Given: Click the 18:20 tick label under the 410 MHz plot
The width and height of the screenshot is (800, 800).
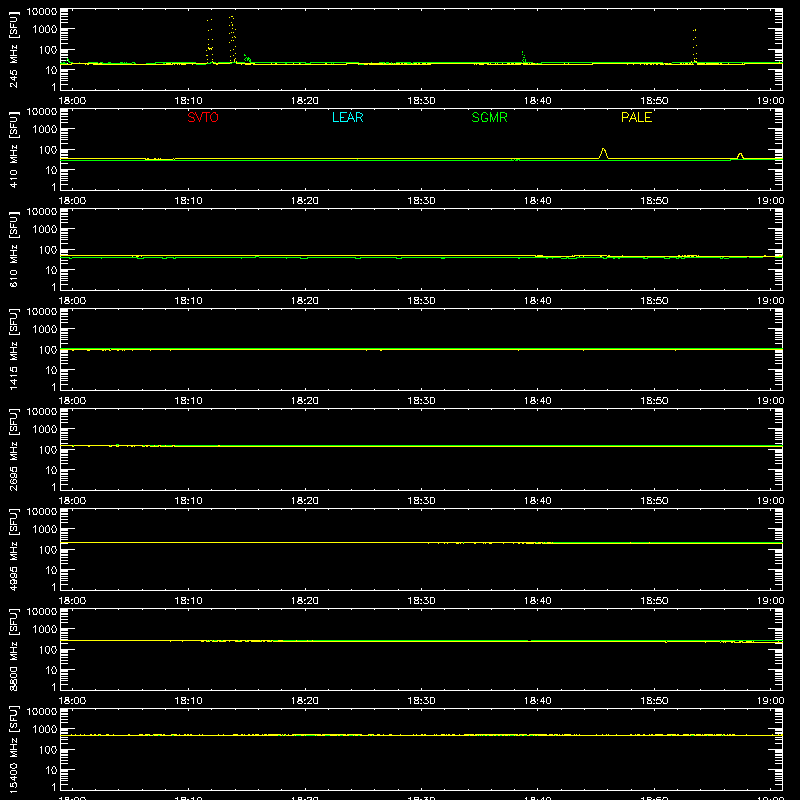Looking at the screenshot, I should tap(305, 201).
